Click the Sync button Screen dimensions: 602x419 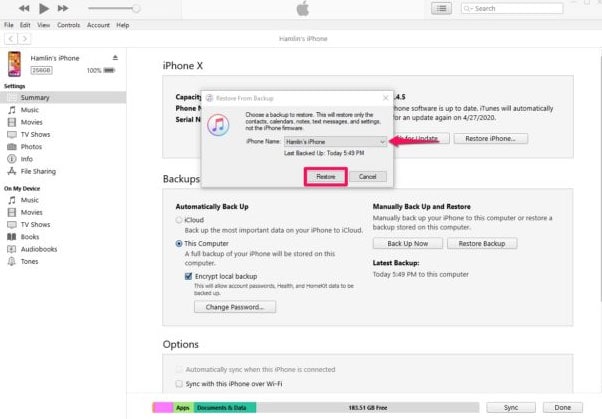point(511,407)
